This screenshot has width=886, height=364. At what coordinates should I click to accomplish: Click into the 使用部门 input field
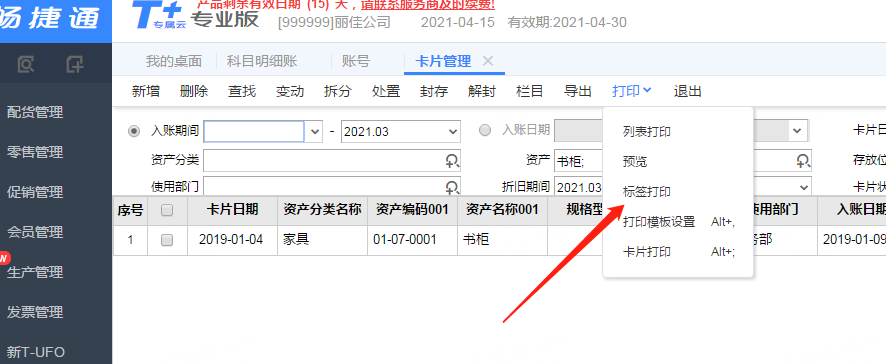332,187
